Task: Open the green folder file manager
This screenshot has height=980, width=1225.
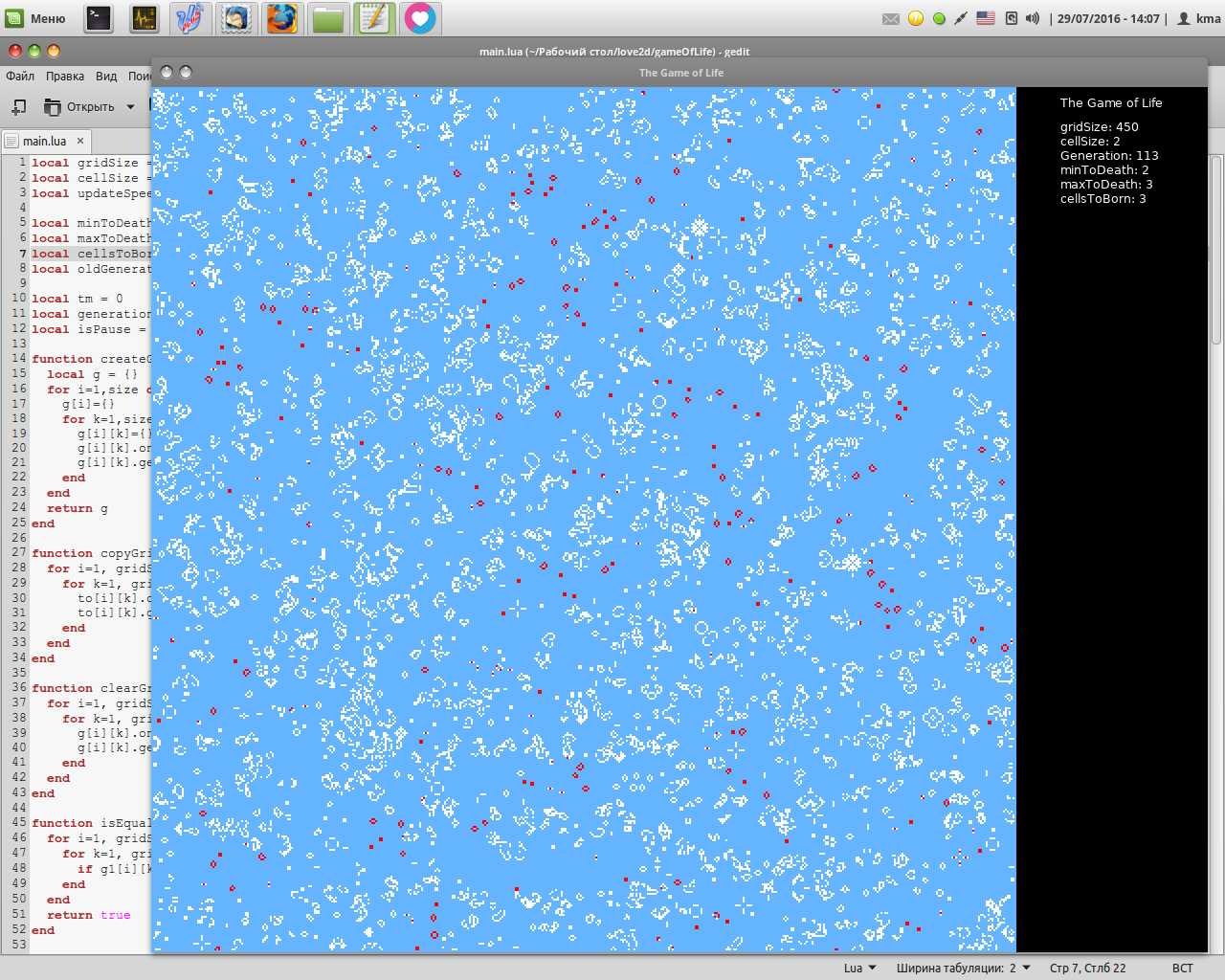Action: pyautogui.click(x=328, y=18)
